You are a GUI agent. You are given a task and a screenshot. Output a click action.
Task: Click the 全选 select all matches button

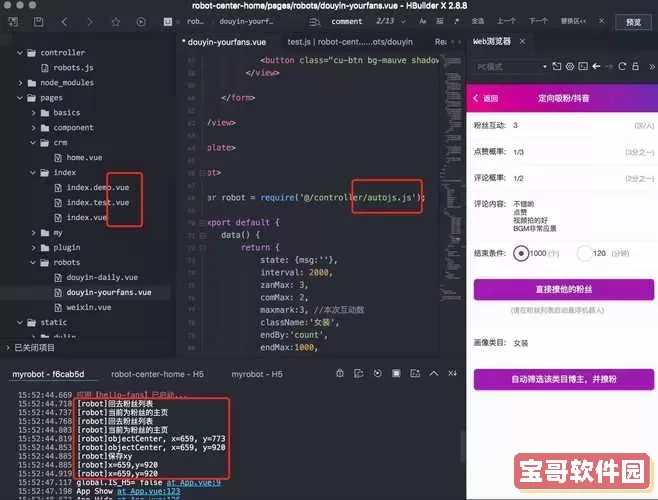pyautogui.click(x=478, y=21)
